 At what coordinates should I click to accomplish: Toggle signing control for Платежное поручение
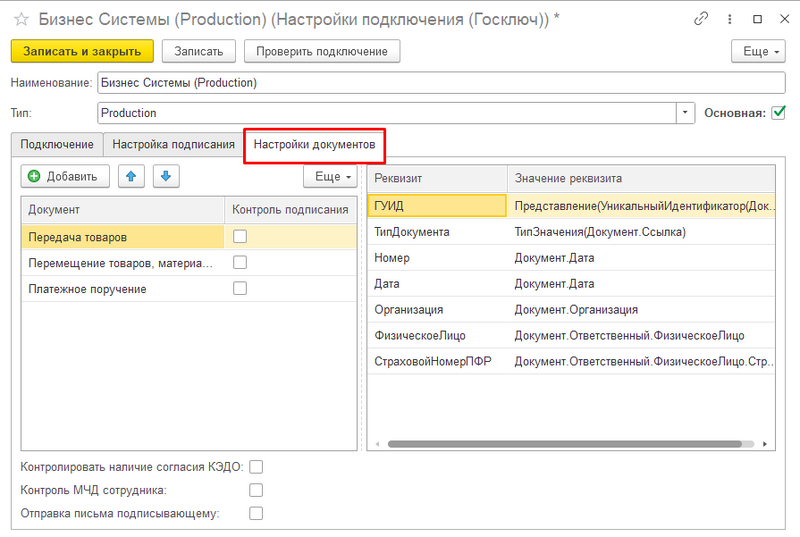(x=240, y=289)
